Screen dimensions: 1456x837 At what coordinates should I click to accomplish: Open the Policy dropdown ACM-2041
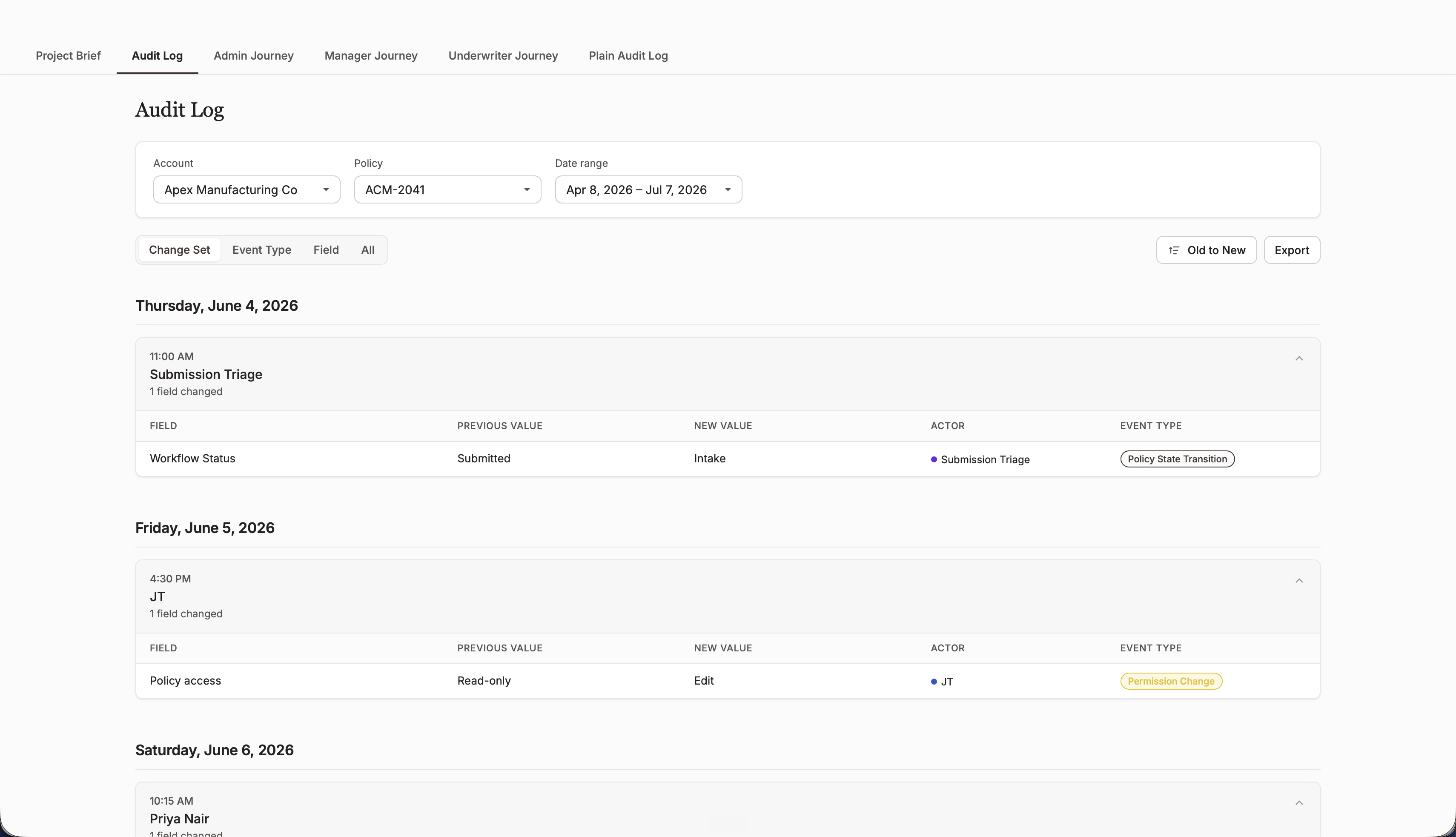click(447, 190)
